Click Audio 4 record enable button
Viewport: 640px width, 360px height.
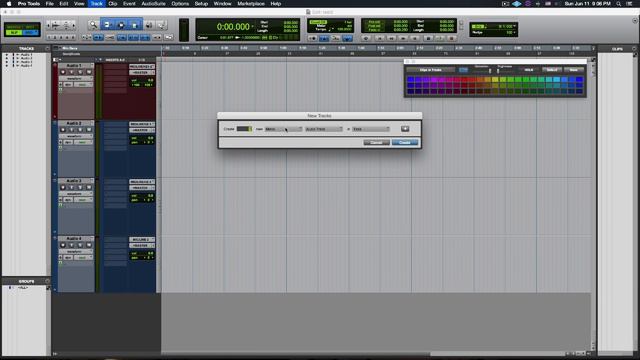(63, 245)
